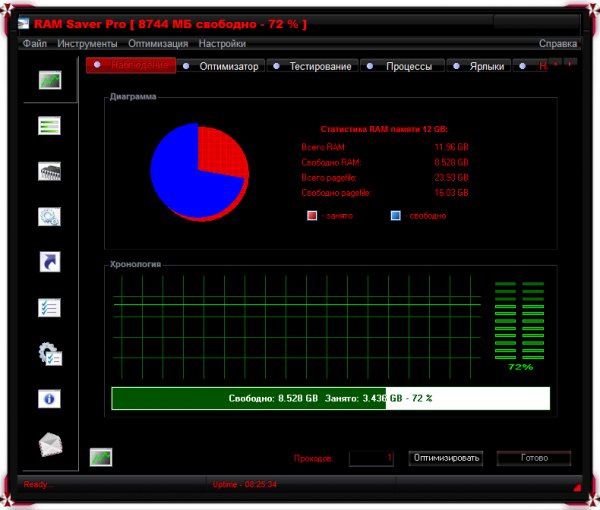Click the red resize grip in status bar

point(577,487)
